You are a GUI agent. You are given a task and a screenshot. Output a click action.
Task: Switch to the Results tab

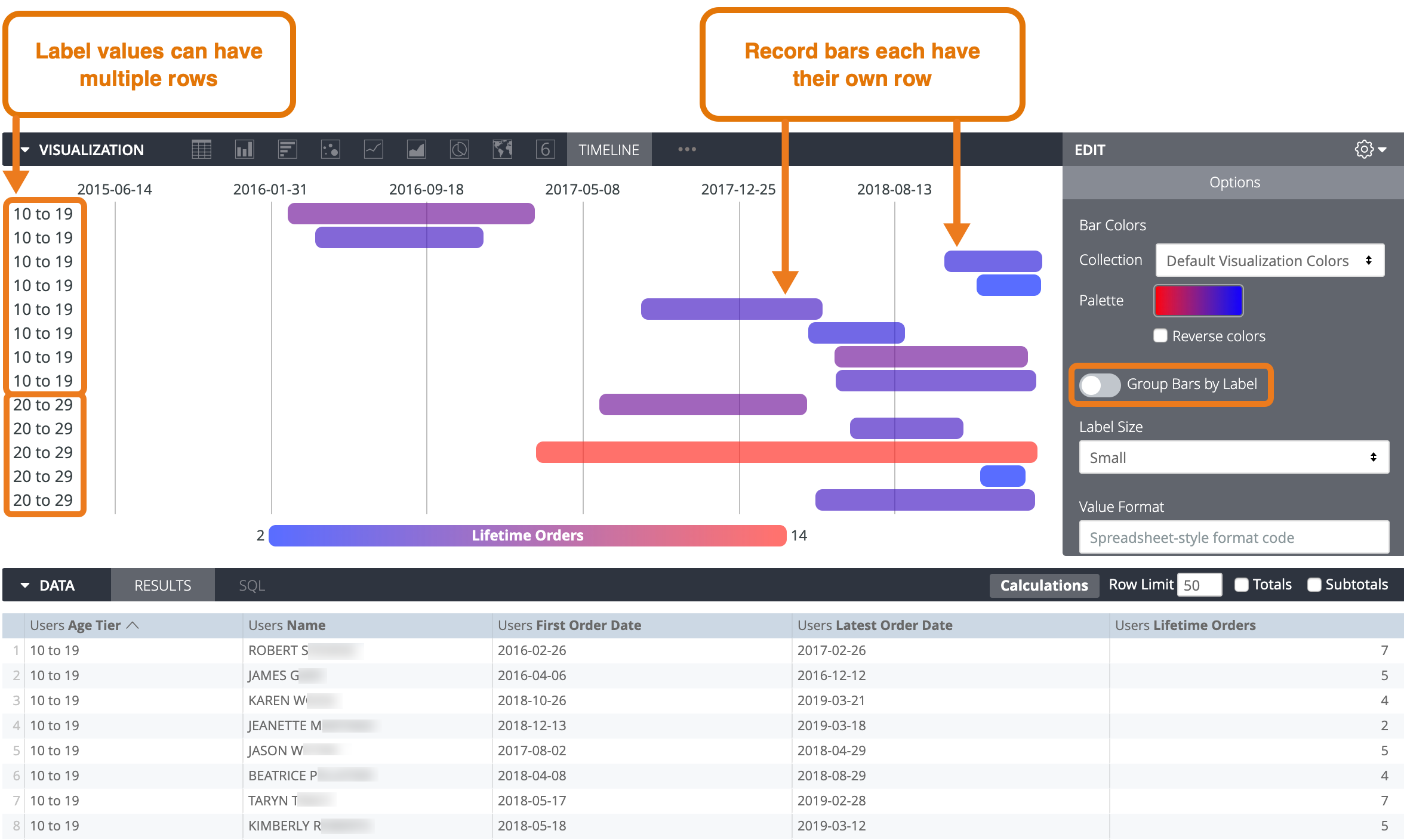(162, 585)
